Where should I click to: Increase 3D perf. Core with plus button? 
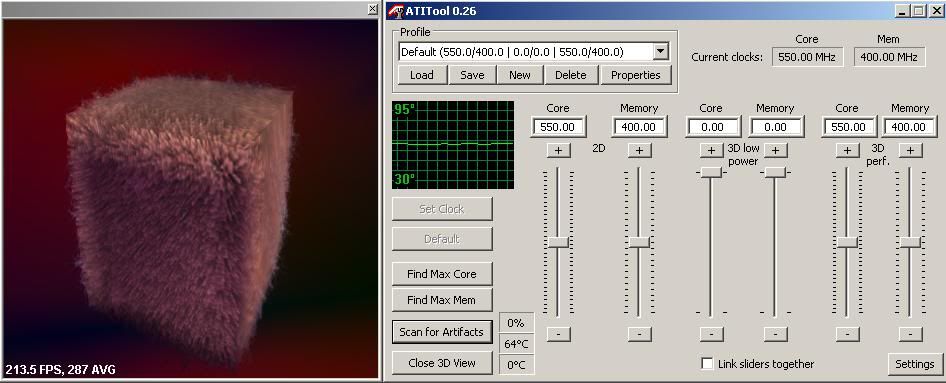(847, 150)
